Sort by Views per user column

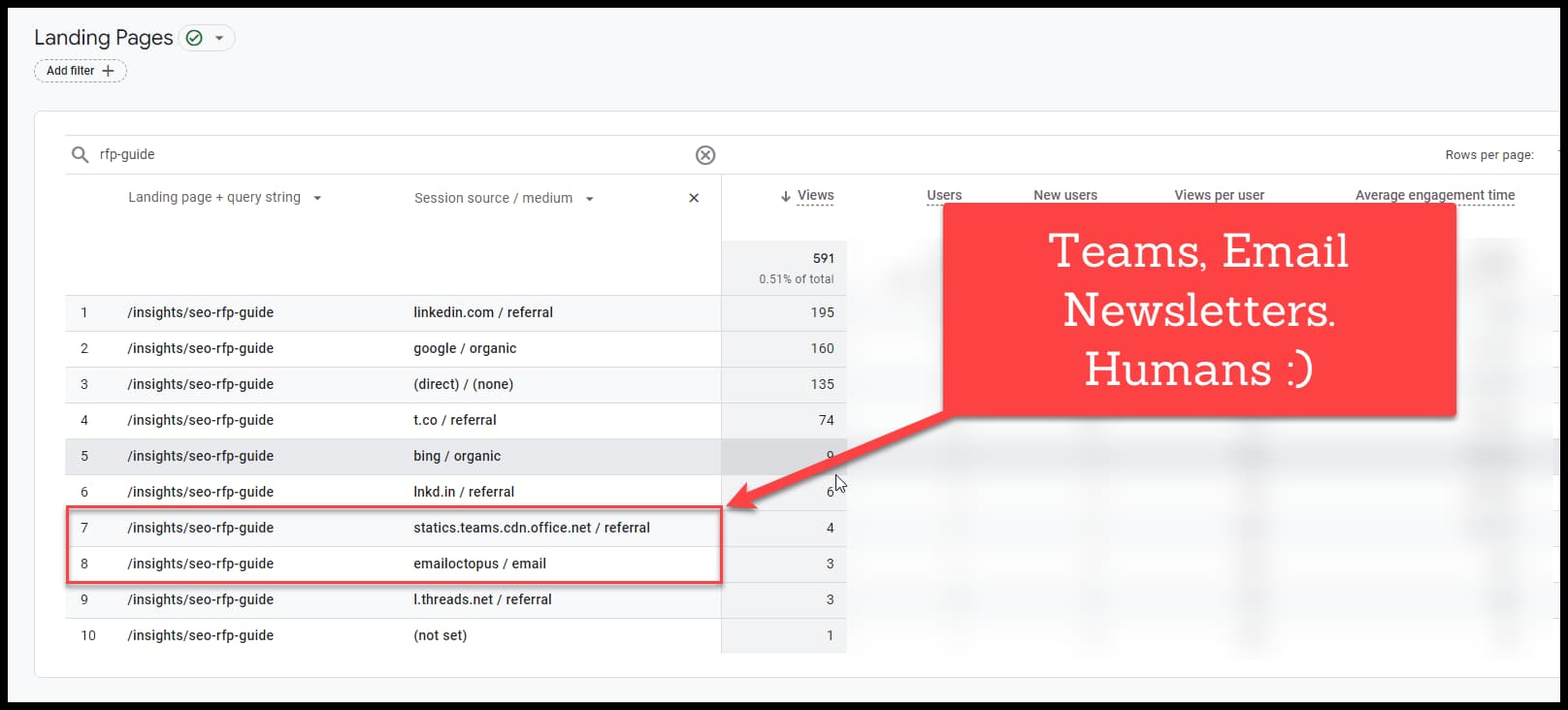point(1219,195)
